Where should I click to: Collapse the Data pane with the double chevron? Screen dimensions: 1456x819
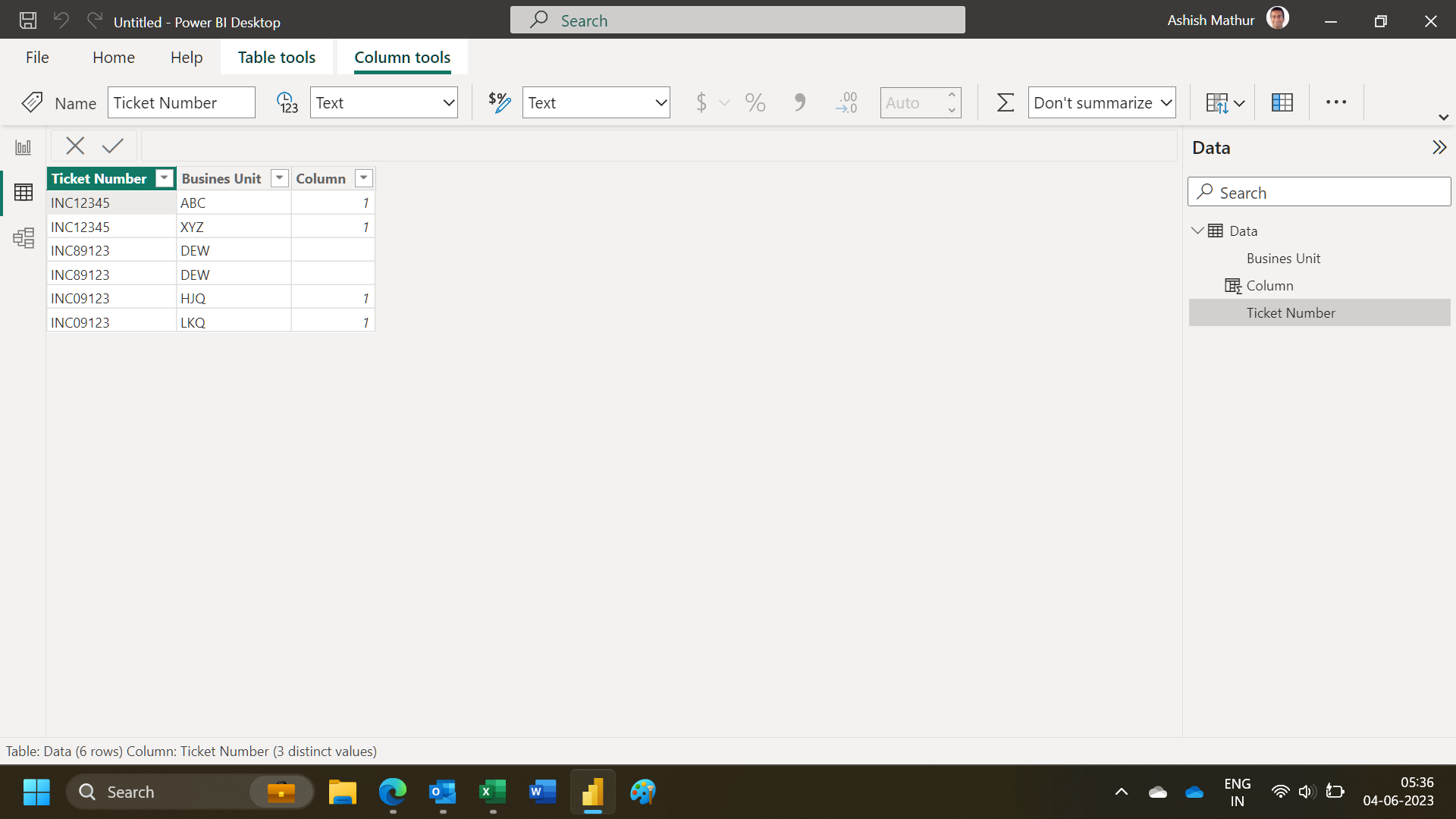[x=1439, y=147]
